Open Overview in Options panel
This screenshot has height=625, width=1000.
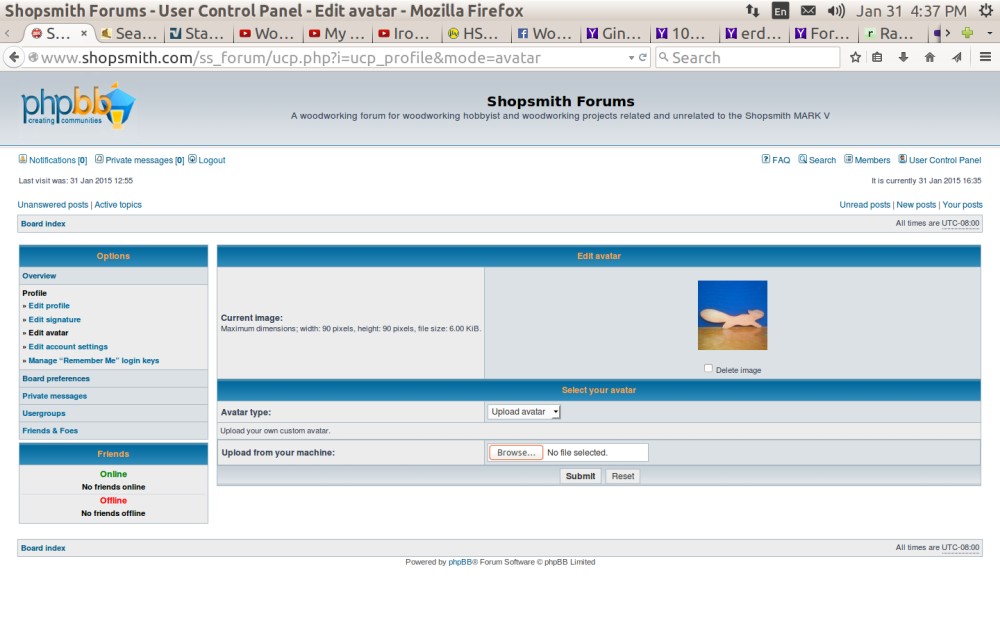click(39, 276)
